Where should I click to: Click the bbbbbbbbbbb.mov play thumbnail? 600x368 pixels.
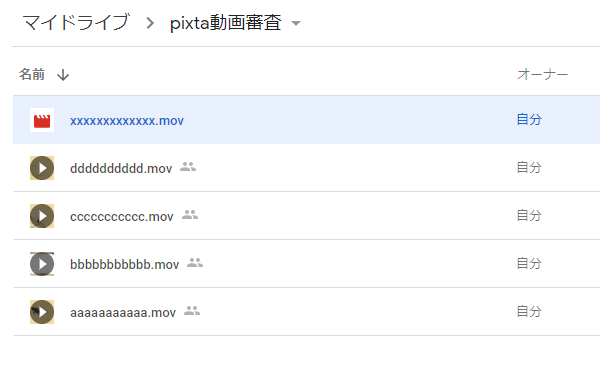pos(42,264)
